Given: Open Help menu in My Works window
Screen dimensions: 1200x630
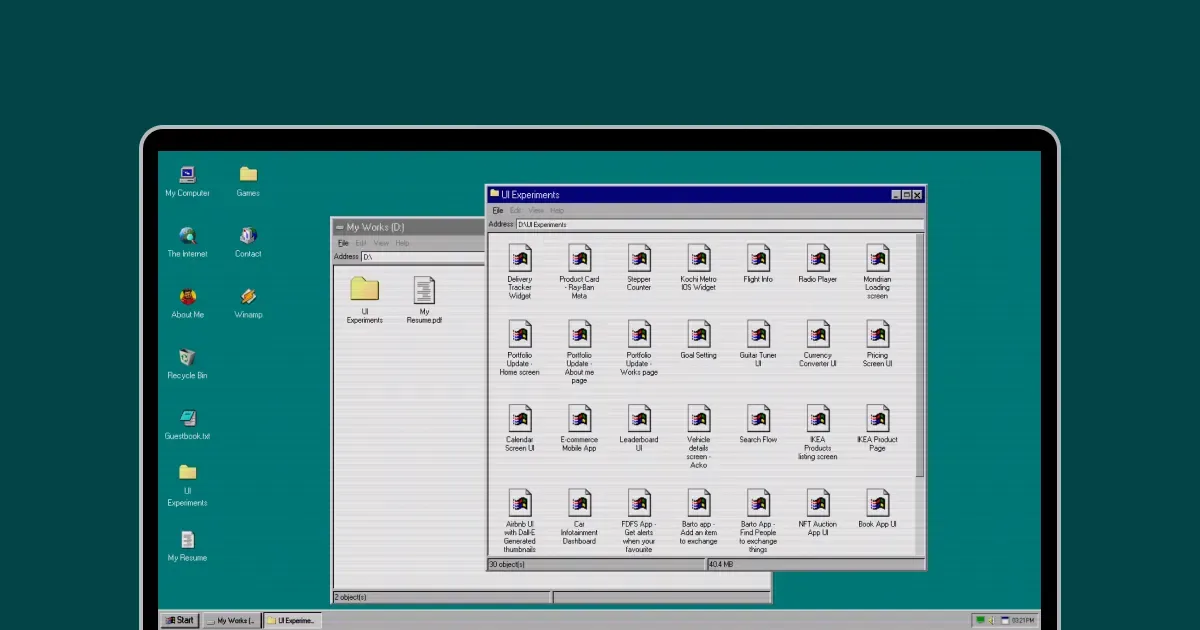Looking at the screenshot, I should (403, 243).
